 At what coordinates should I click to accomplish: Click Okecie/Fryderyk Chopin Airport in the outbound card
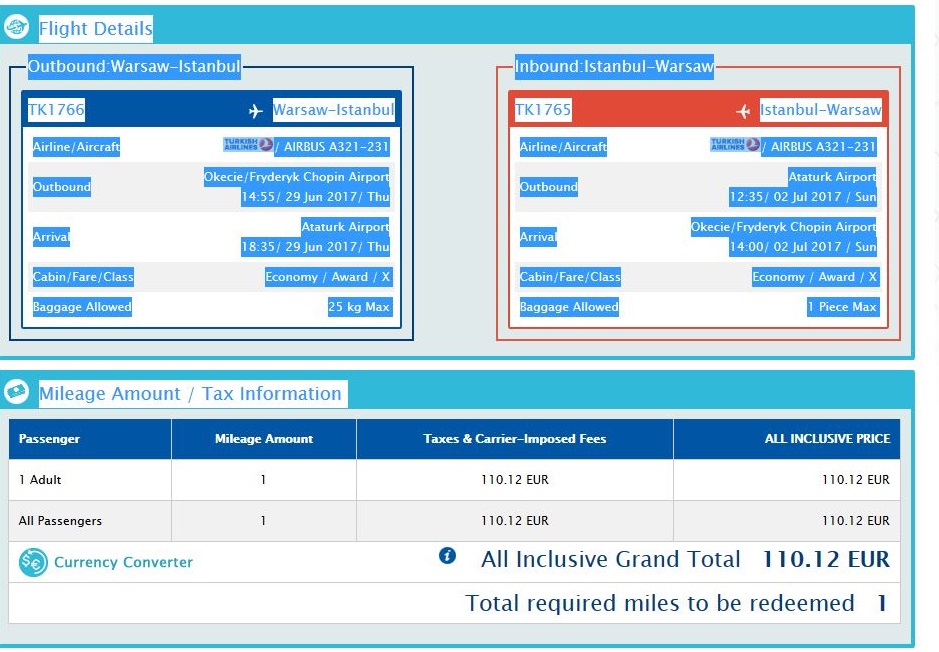[296, 177]
